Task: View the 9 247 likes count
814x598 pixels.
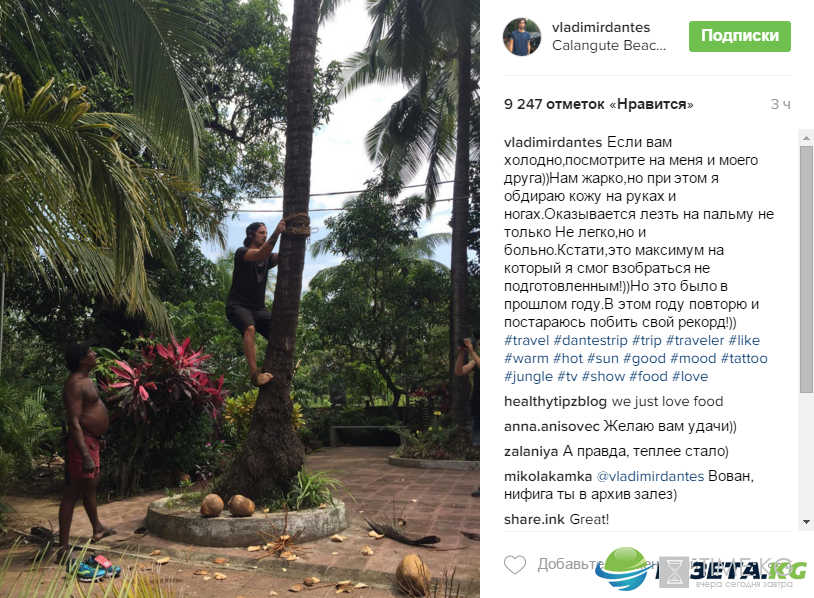Action: 598,104
